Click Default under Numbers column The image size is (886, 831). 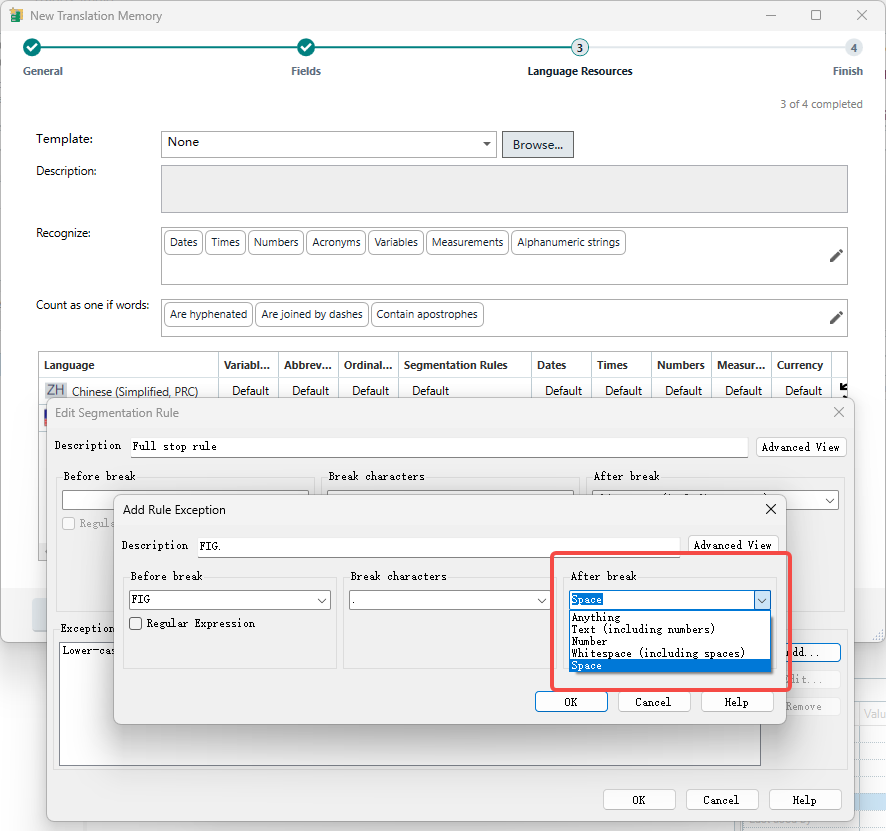point(684,391)
